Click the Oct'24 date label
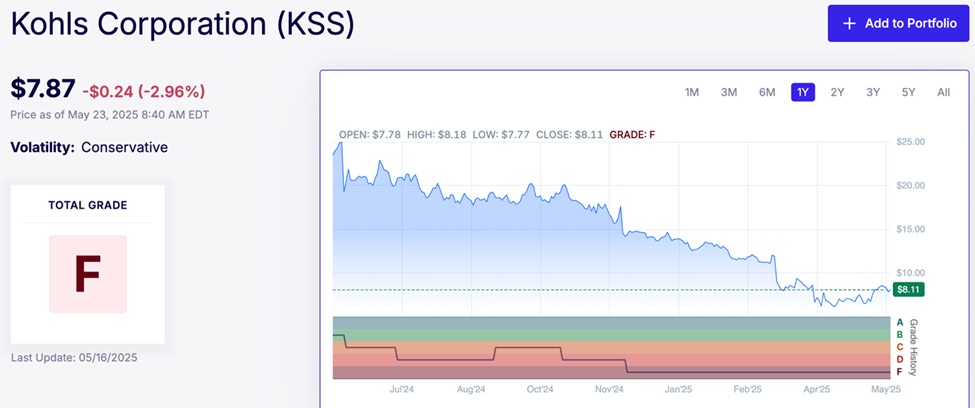 540,389
